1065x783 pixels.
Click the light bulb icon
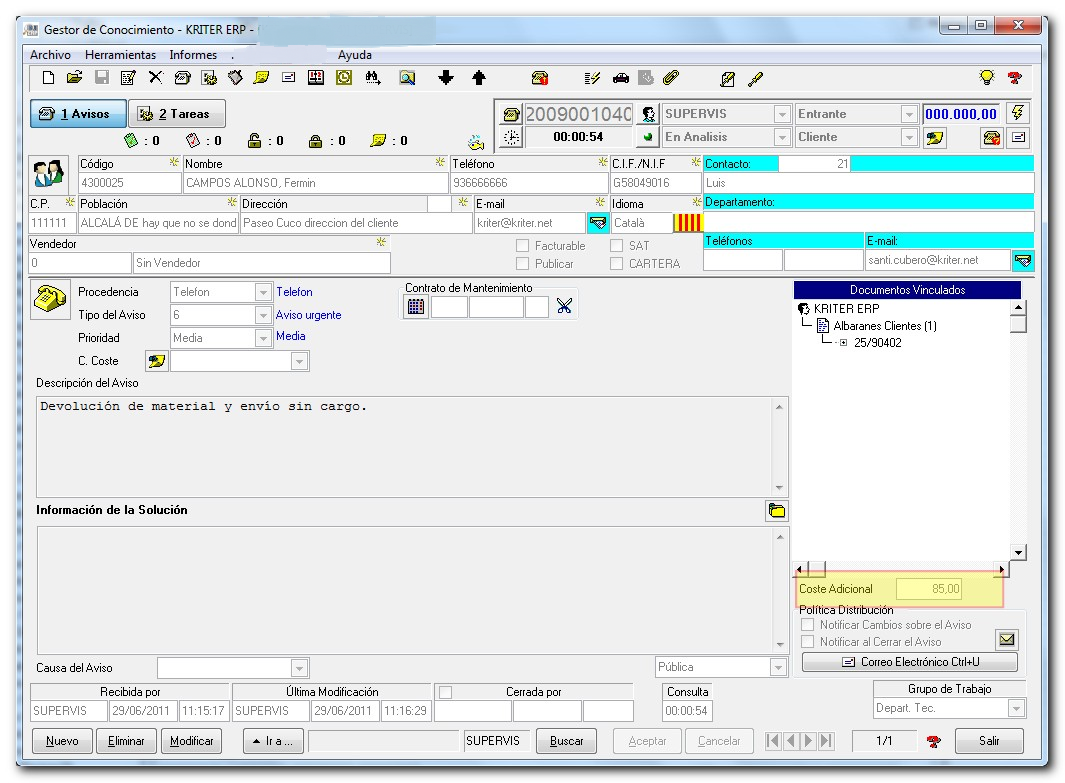tap(987, 77)
